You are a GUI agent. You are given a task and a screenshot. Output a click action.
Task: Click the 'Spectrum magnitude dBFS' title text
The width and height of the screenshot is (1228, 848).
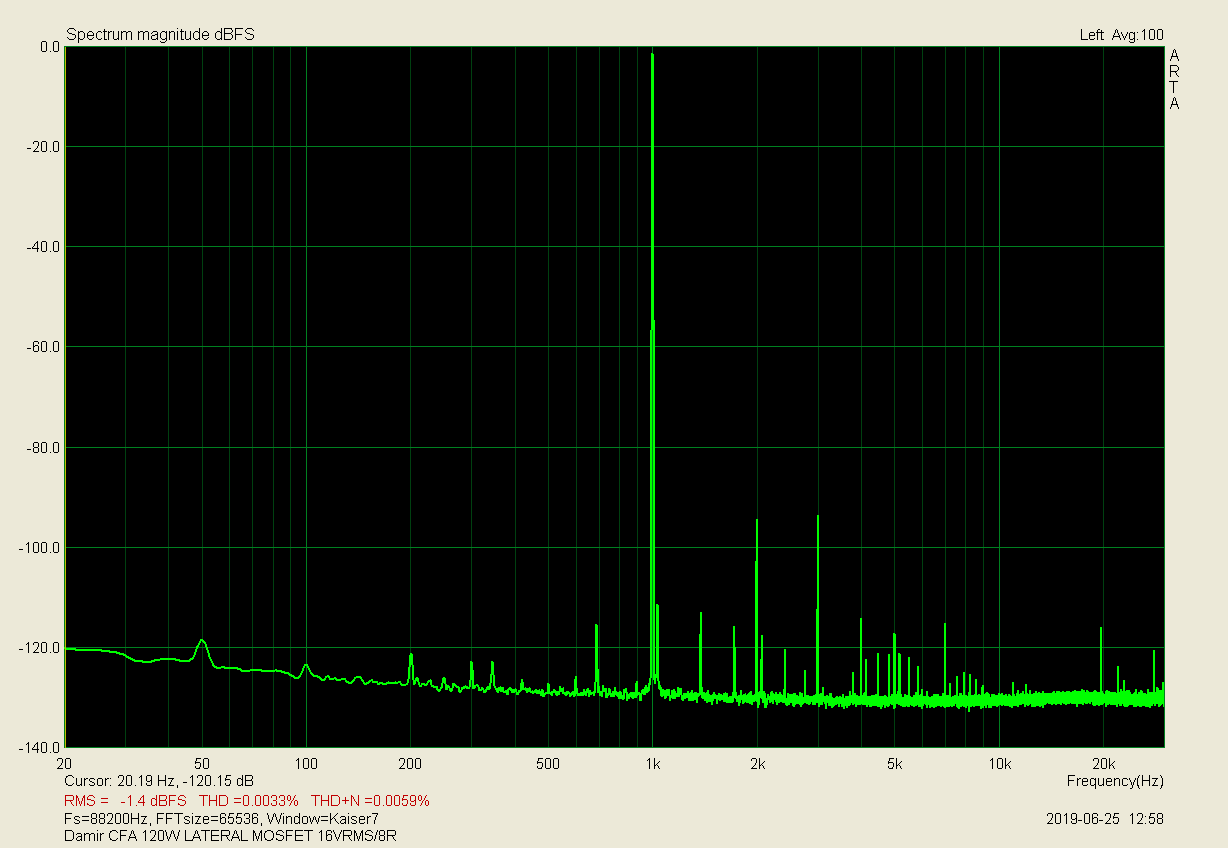[x=160, y=35]
